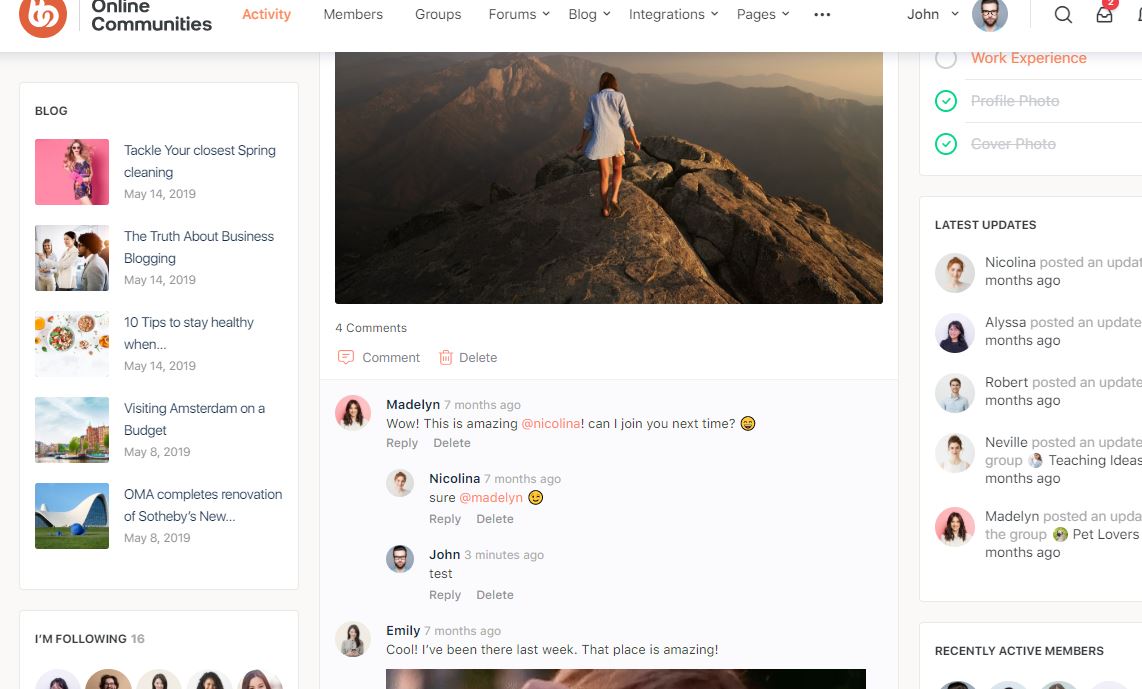Go to the Groups nav item
Screen dimensions: 1142x689
click(x=438, y=15)
